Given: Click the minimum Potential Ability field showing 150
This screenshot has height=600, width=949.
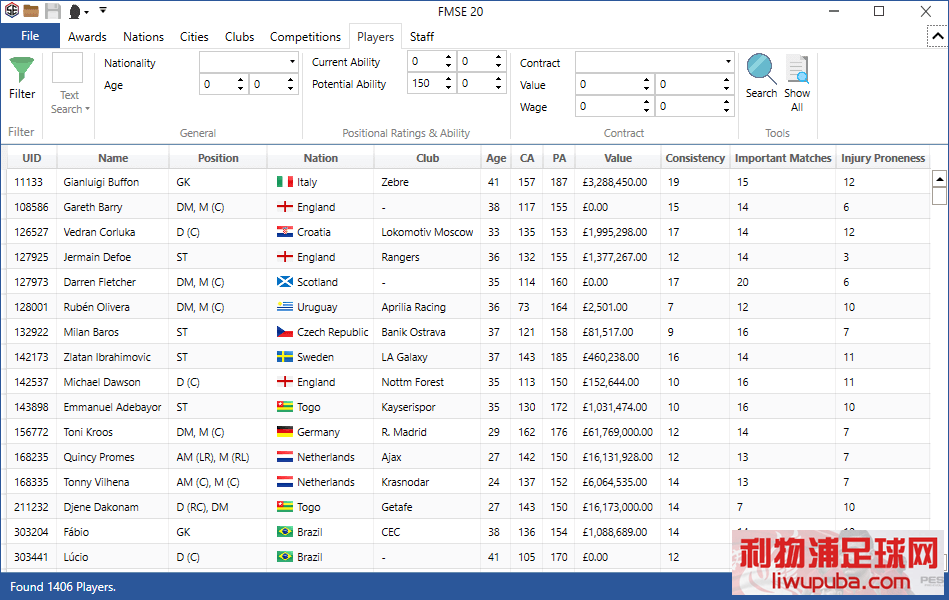Looking at the screenshot, I should (426, 84).
